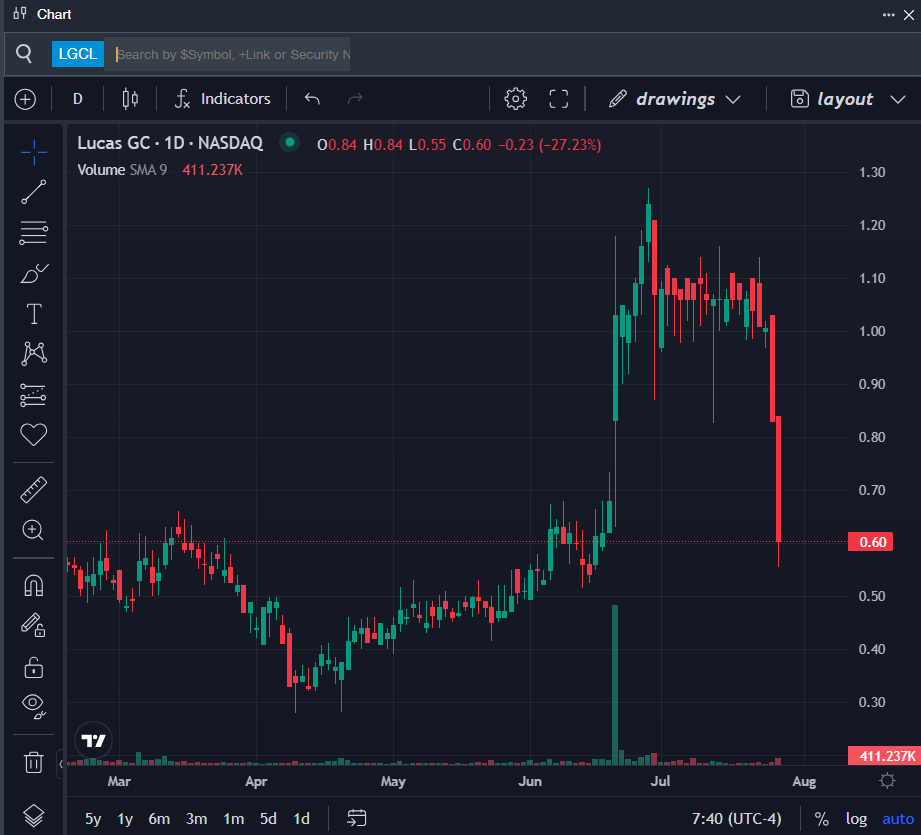Click the Lucas GC symbol title
921x835 pixels.
[170, 143]
